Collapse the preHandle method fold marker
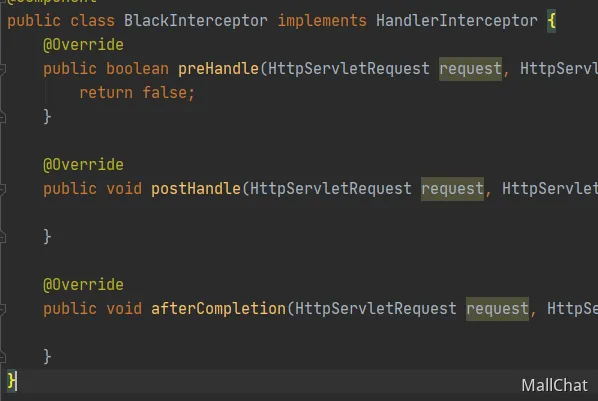The image size is (598, 401). point(2,69)
